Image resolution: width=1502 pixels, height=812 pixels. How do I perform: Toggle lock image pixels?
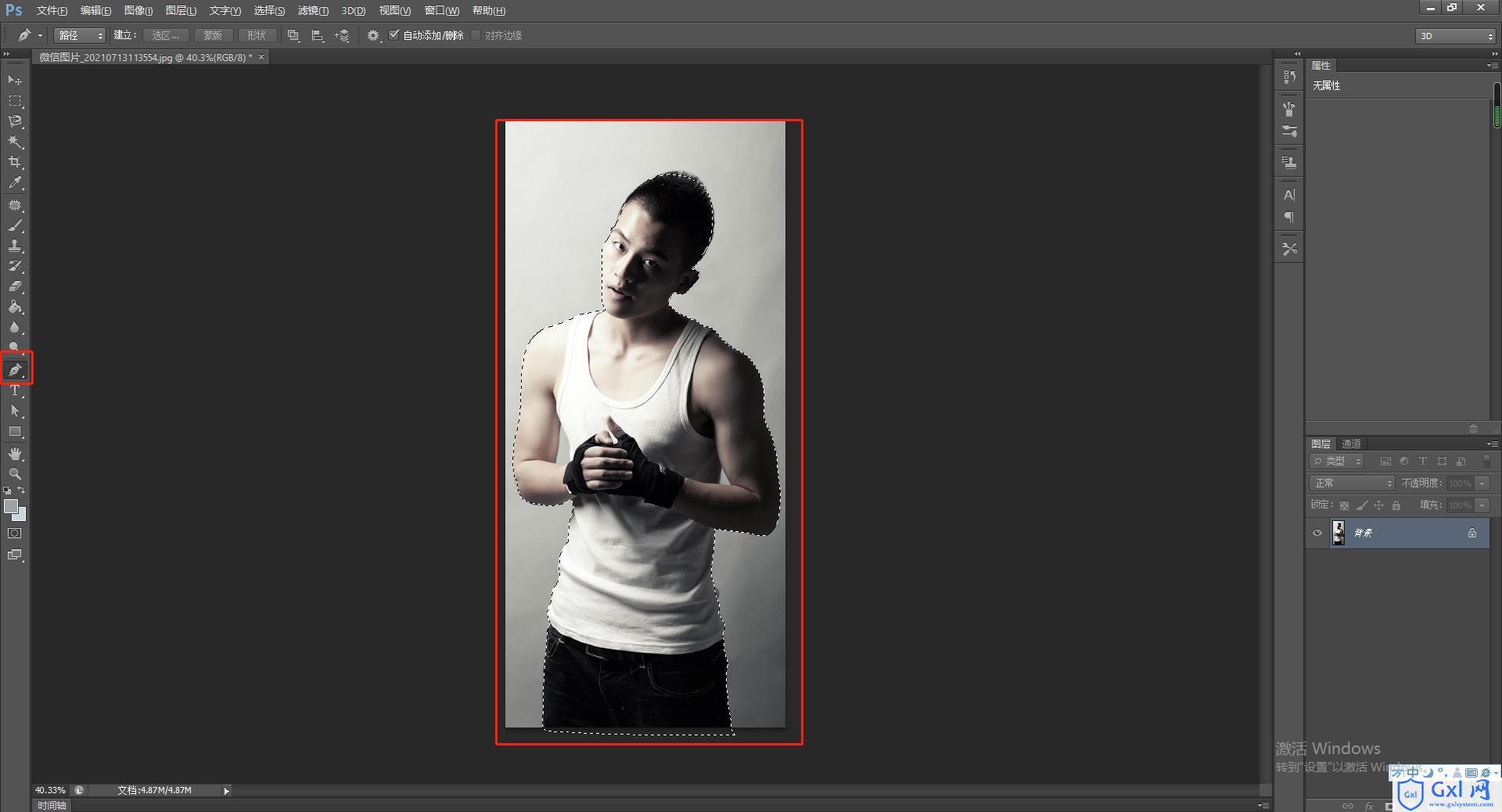coord(1362,505)
